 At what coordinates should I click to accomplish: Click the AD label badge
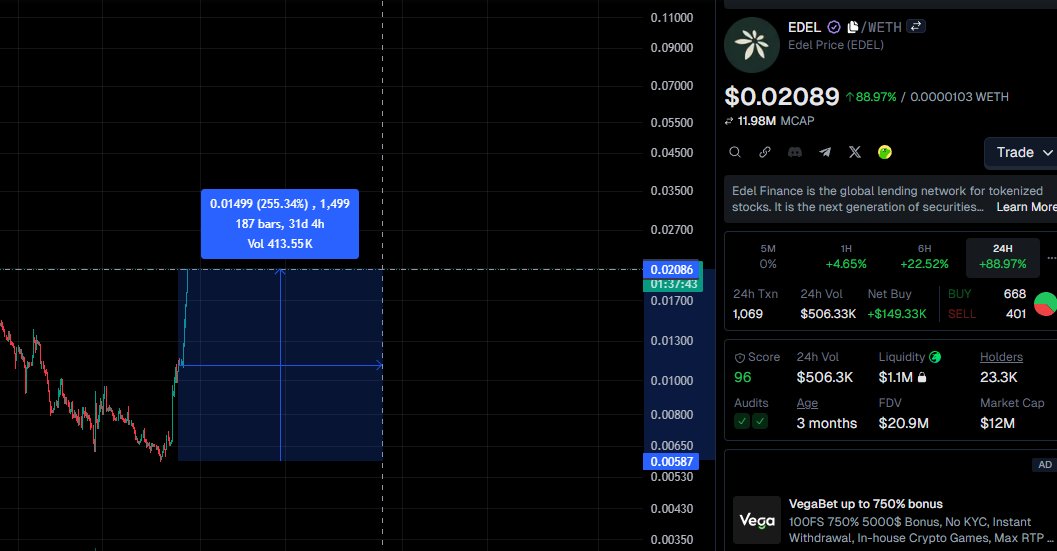coord(1044,465)
